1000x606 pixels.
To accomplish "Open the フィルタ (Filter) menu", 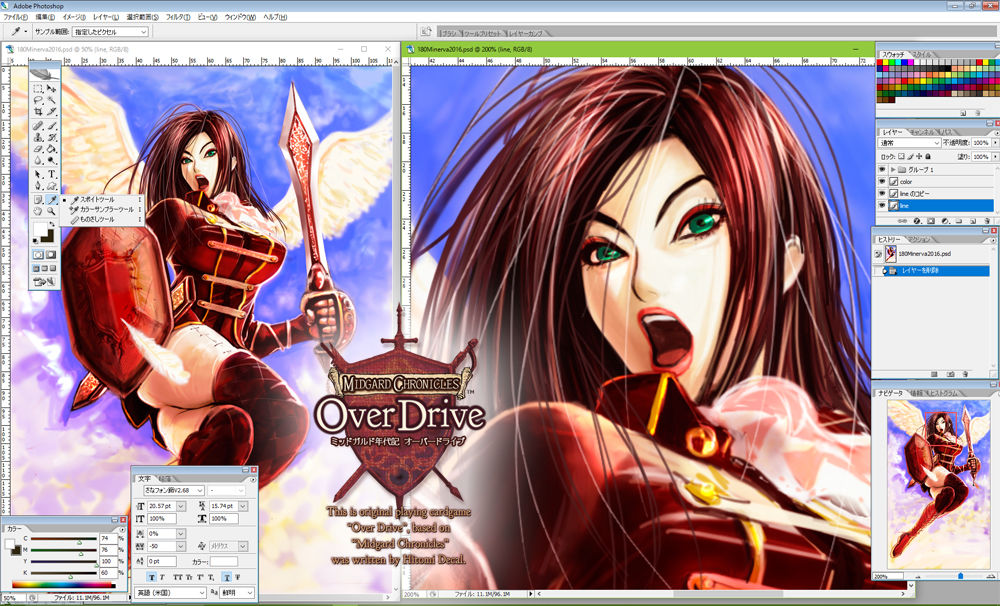I will [x=177, y=17].
